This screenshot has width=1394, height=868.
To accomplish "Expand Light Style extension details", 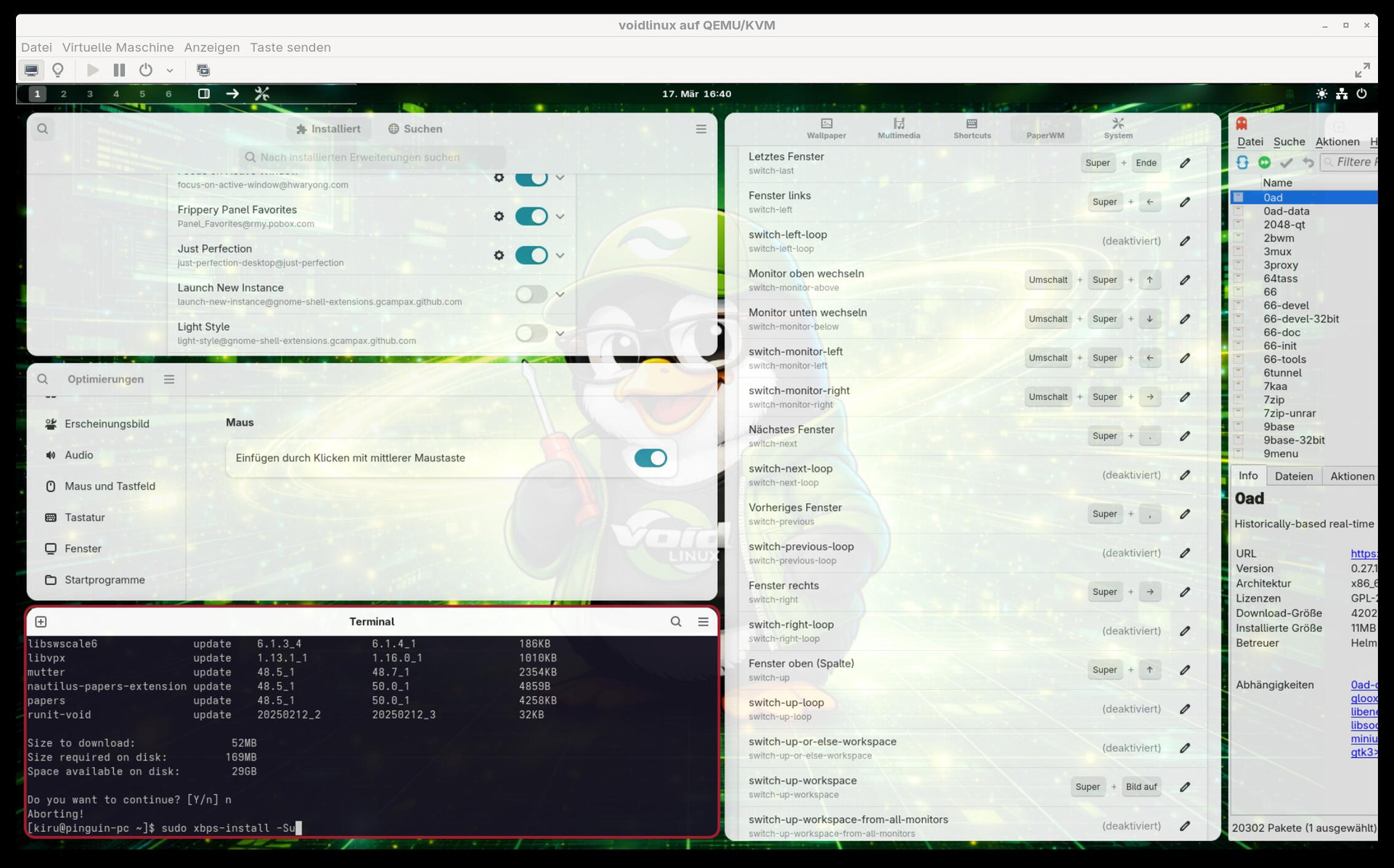I will (x=560, y=334).
